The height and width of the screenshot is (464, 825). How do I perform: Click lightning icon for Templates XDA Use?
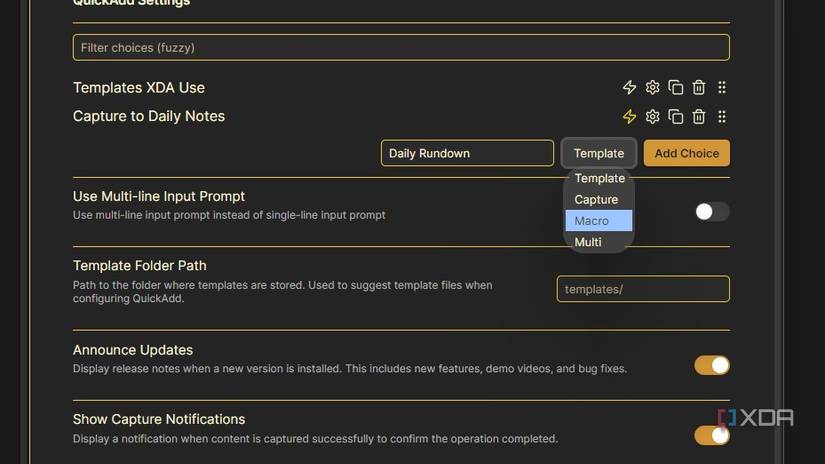point(629,88)
